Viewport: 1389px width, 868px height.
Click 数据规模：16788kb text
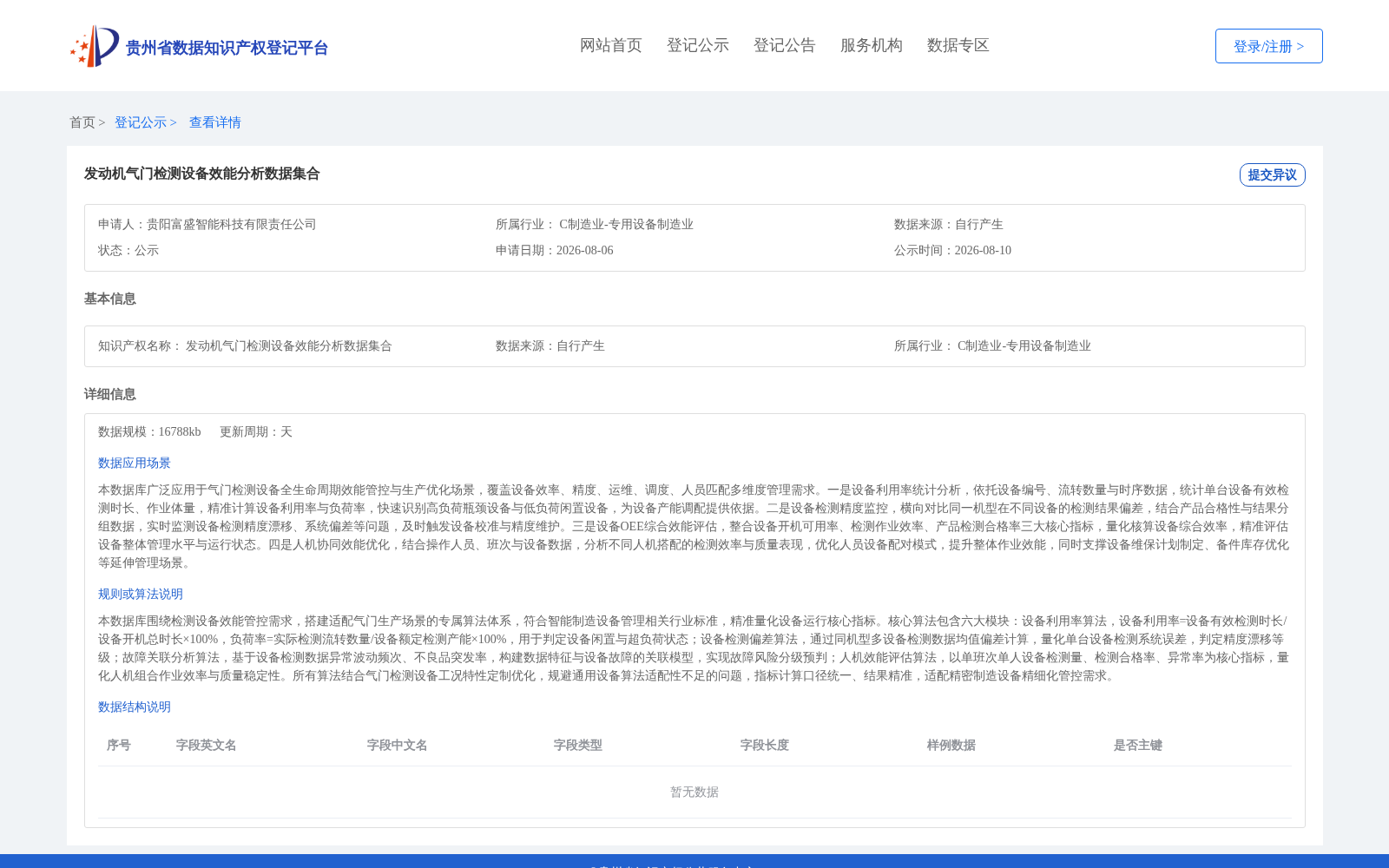pos(149,431)
